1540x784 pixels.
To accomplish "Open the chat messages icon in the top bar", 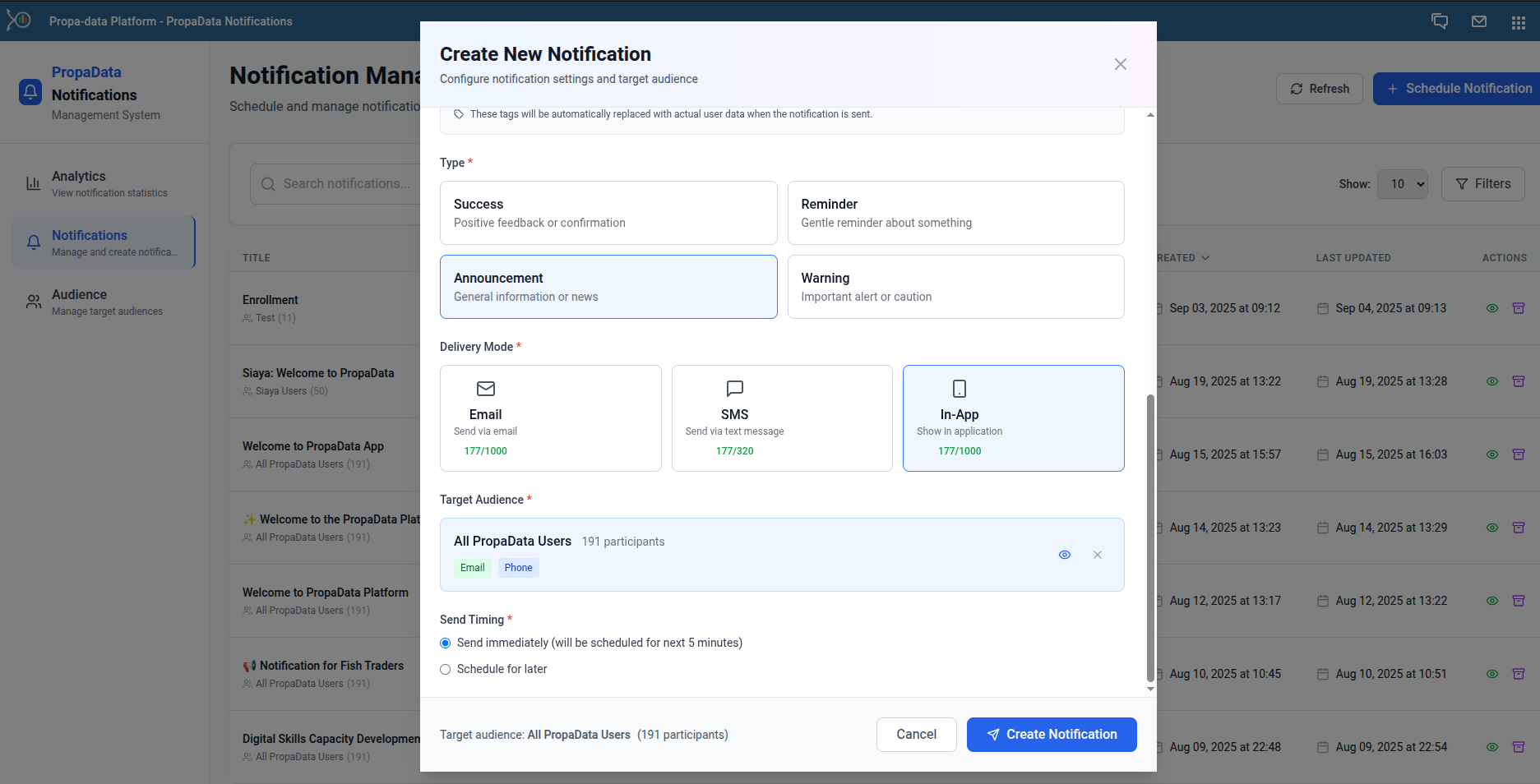I will (x=1440, y=21).
